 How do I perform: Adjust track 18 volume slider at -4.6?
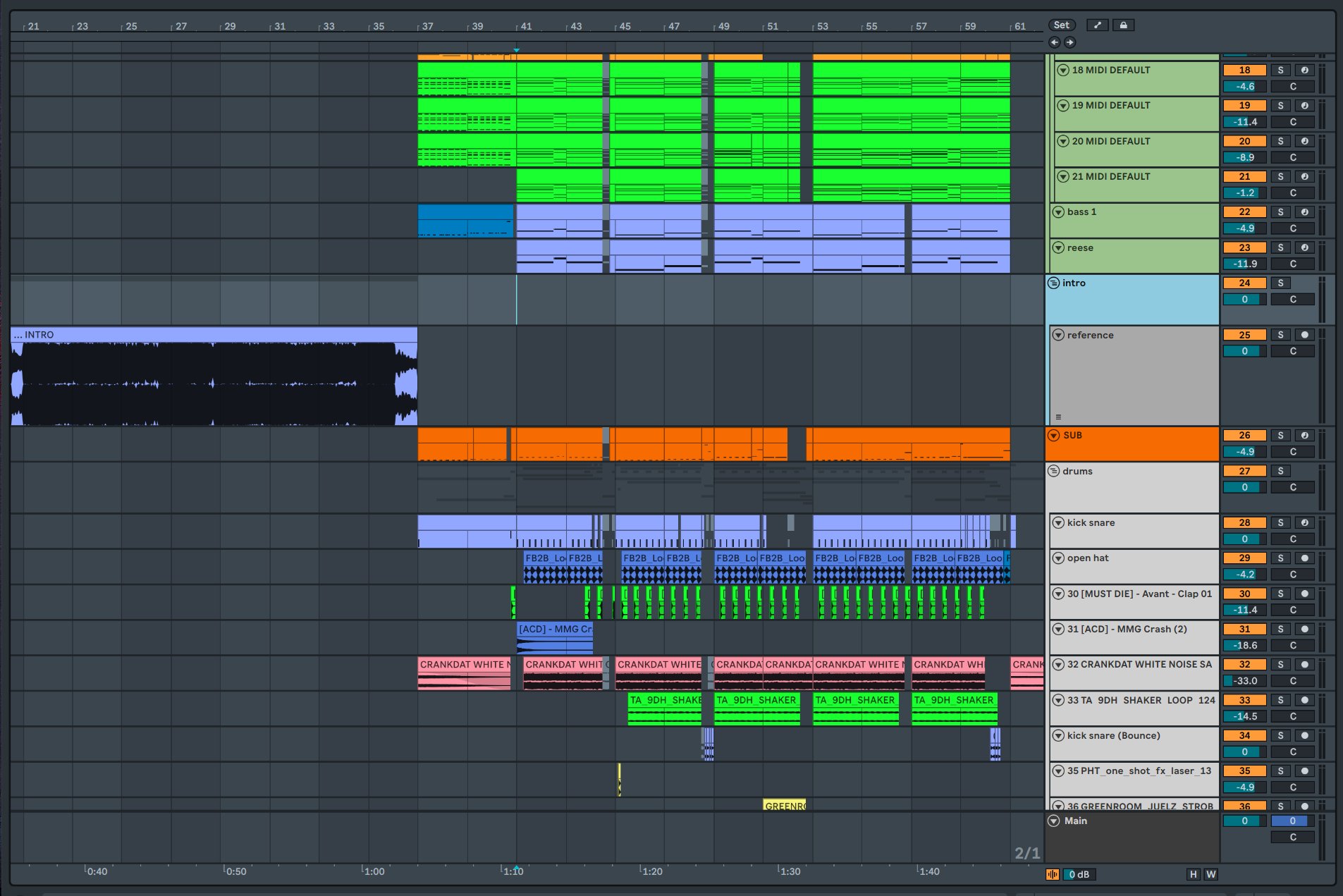coord(1244,87)
